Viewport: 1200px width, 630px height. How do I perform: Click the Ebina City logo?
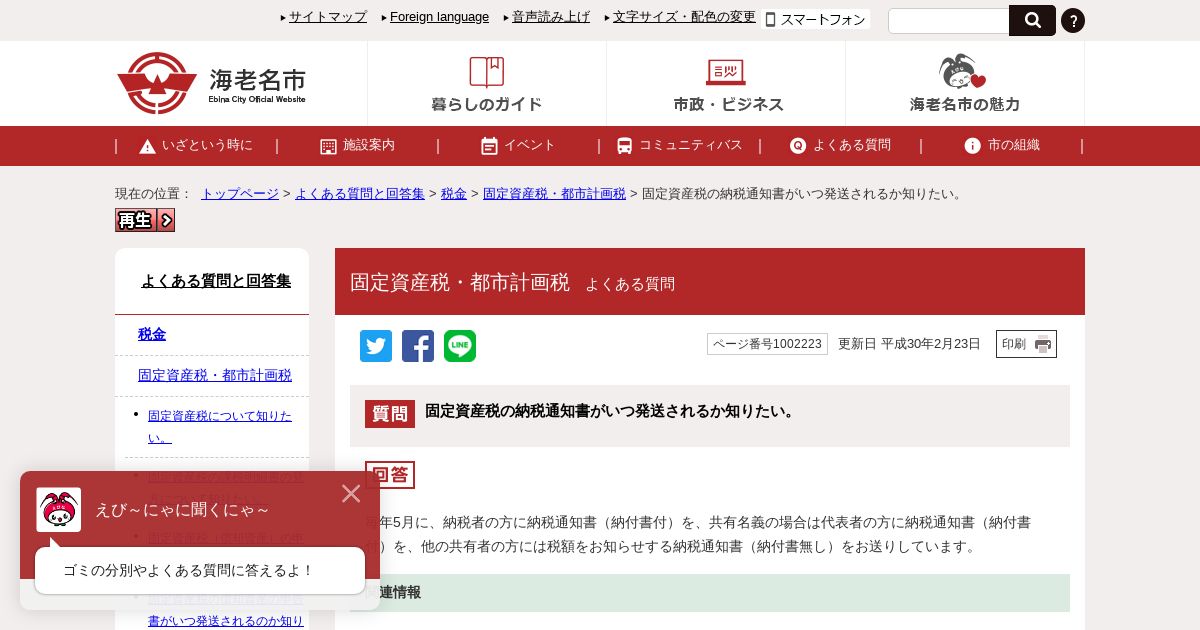(x=211, y=83)
